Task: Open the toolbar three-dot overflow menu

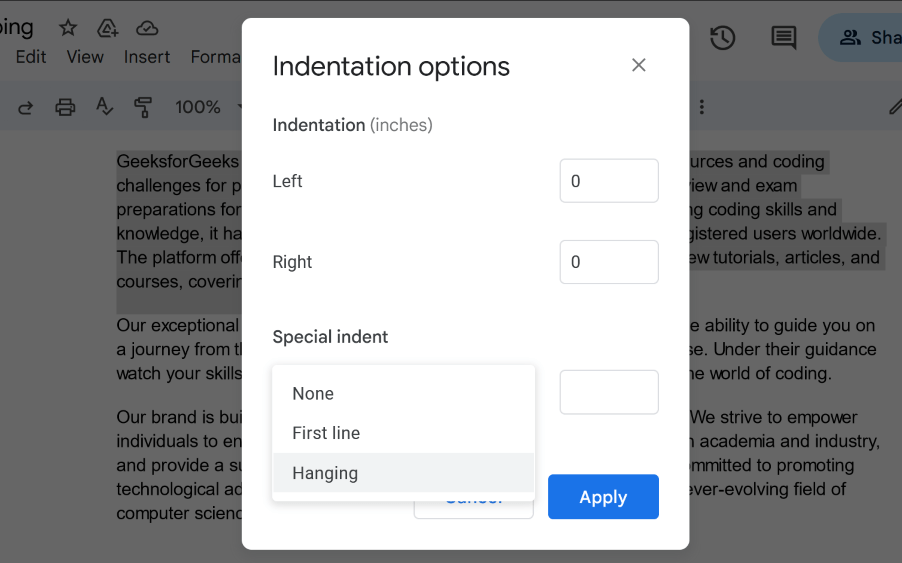Action: tap(702, 107)
